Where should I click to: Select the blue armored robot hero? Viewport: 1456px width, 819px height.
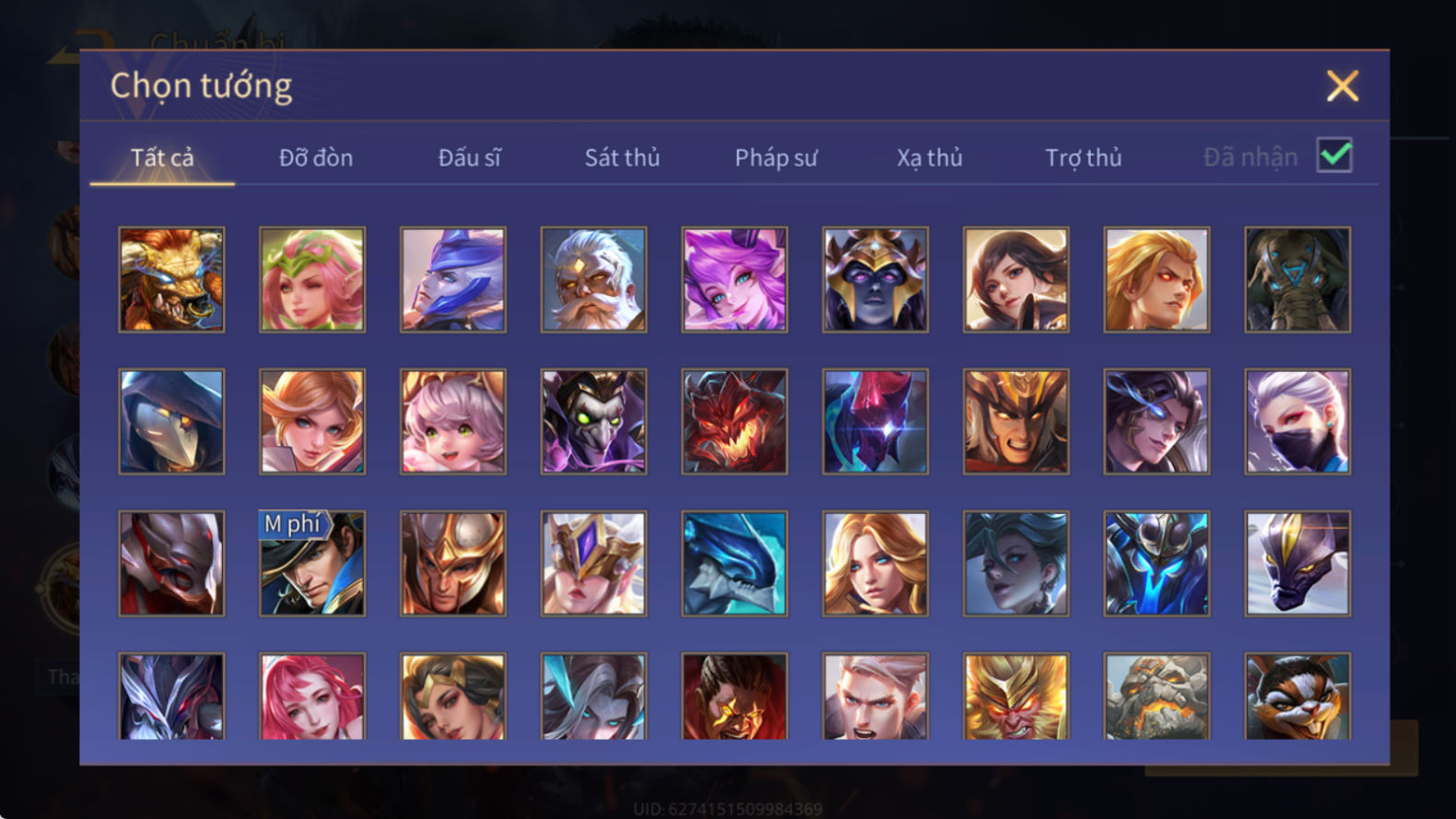click(x=1157, y=564)
